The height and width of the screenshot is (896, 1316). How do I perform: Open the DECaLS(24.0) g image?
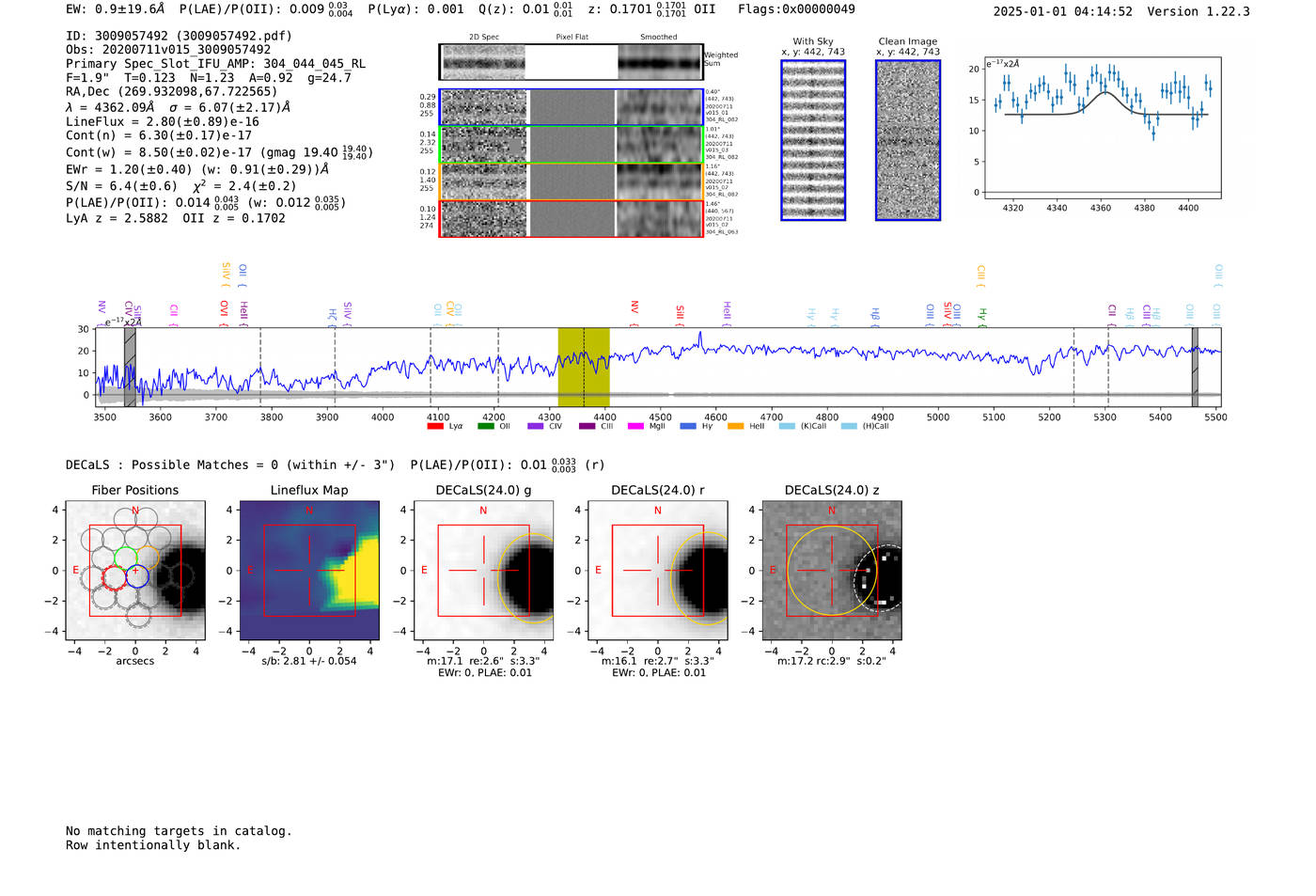click(484, 571)
